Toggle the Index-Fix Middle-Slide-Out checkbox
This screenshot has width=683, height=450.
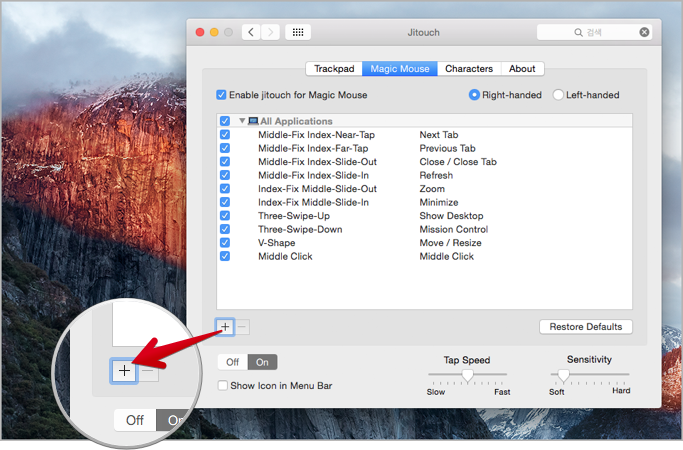tap(225, 189)
